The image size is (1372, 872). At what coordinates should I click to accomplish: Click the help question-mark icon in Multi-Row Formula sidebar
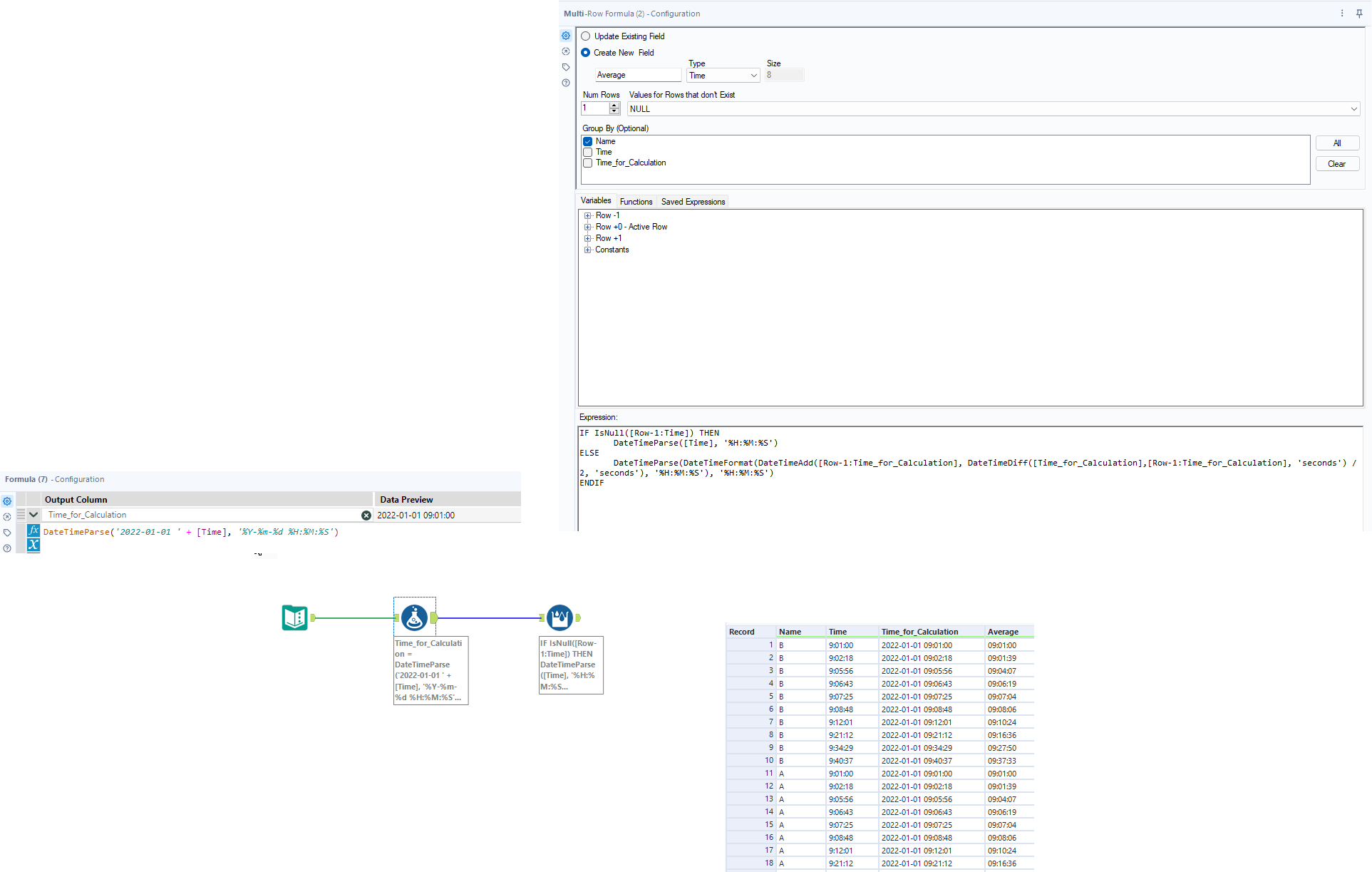[x=565, y=83]
